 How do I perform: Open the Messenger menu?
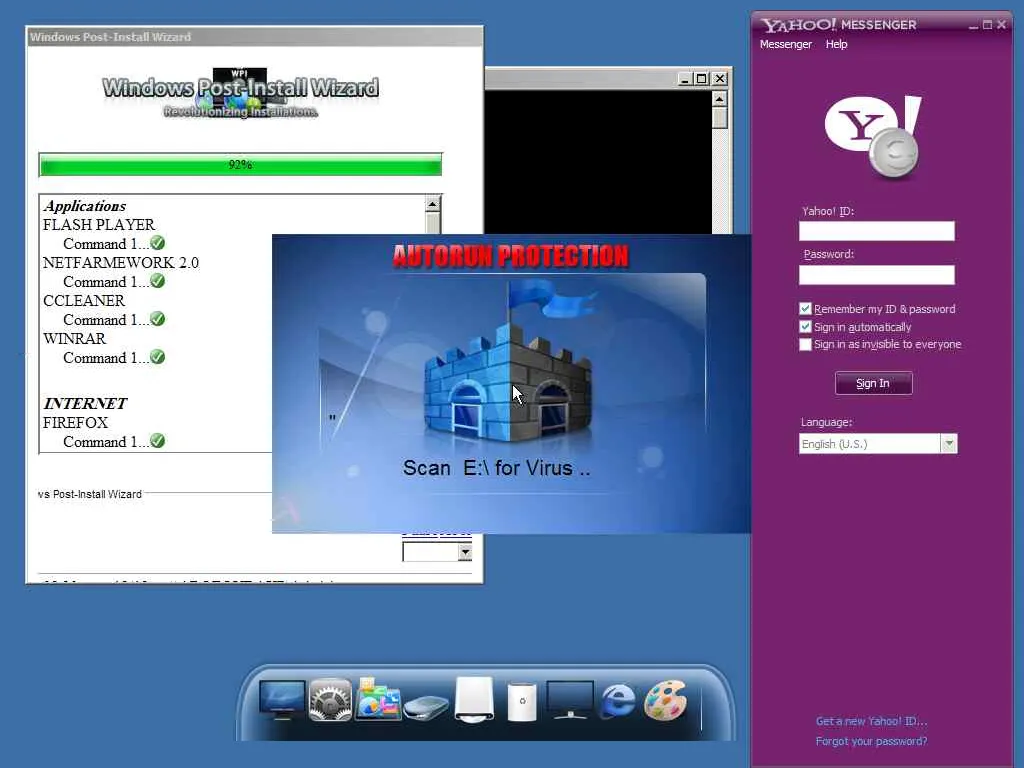pyautogui.click(x=786, y=44)
